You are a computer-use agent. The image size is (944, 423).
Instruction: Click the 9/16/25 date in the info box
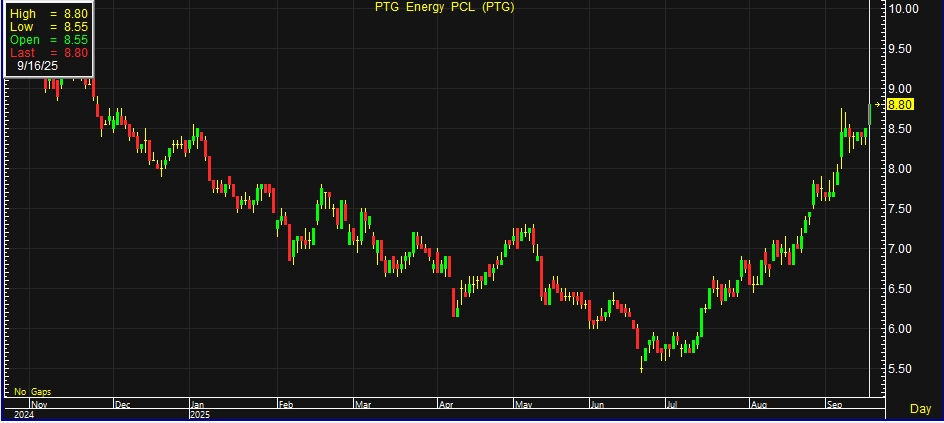coord(40,66)
